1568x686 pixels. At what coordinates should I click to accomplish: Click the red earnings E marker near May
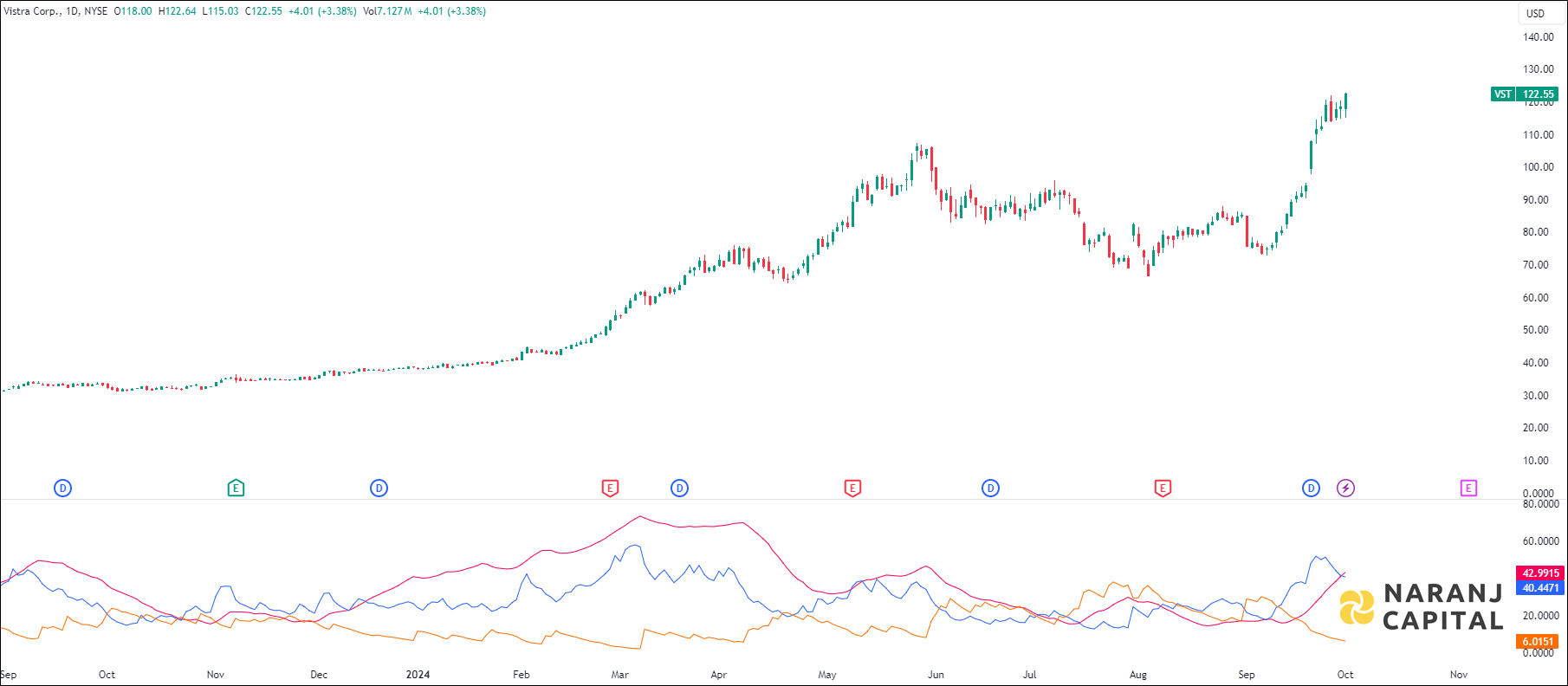852,489
